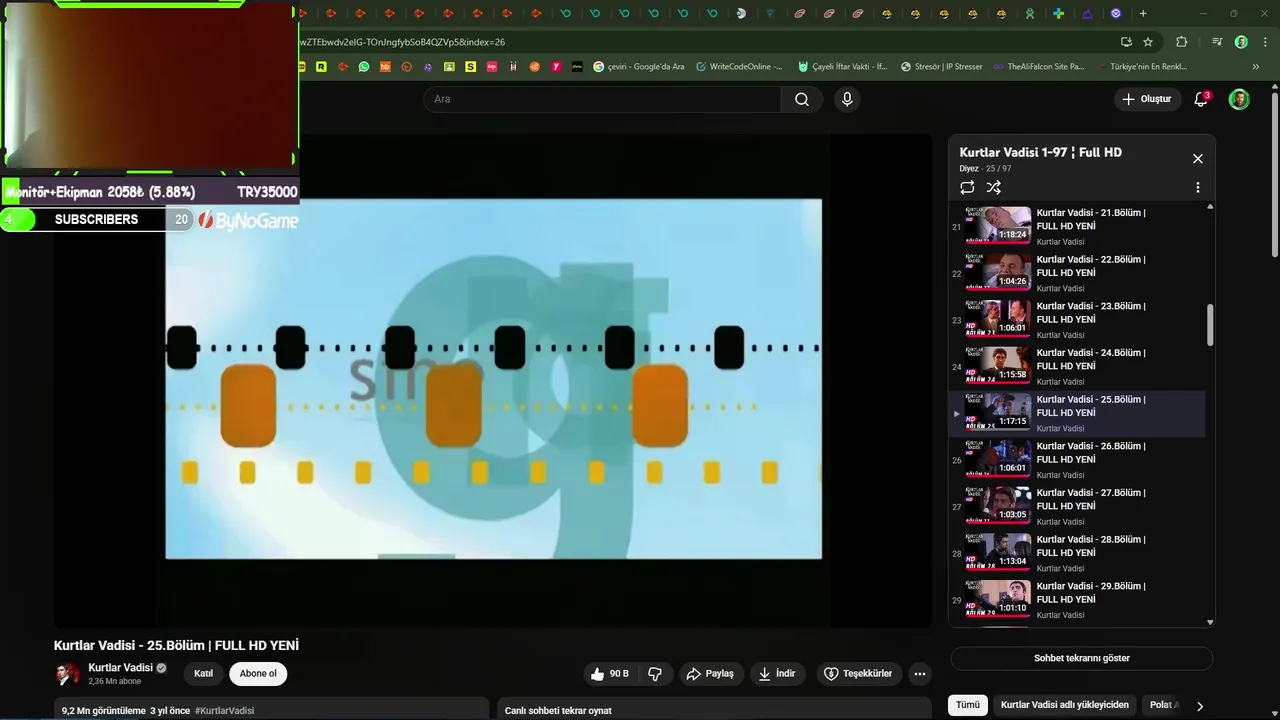Select the Polat chip
The width and height of the screenshot is (1280, 720).
click(1165, 705)
